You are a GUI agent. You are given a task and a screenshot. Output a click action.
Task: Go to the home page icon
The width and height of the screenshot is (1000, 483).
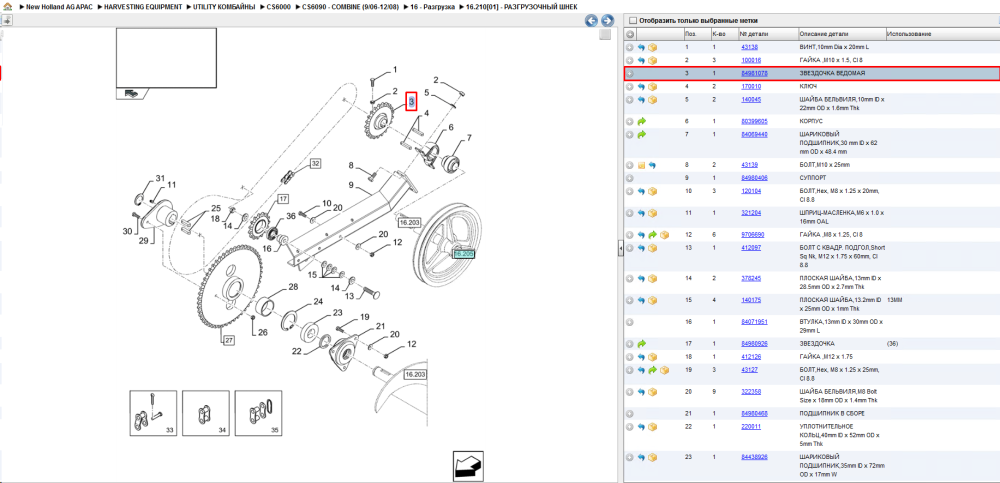click(x=8, y=7)
